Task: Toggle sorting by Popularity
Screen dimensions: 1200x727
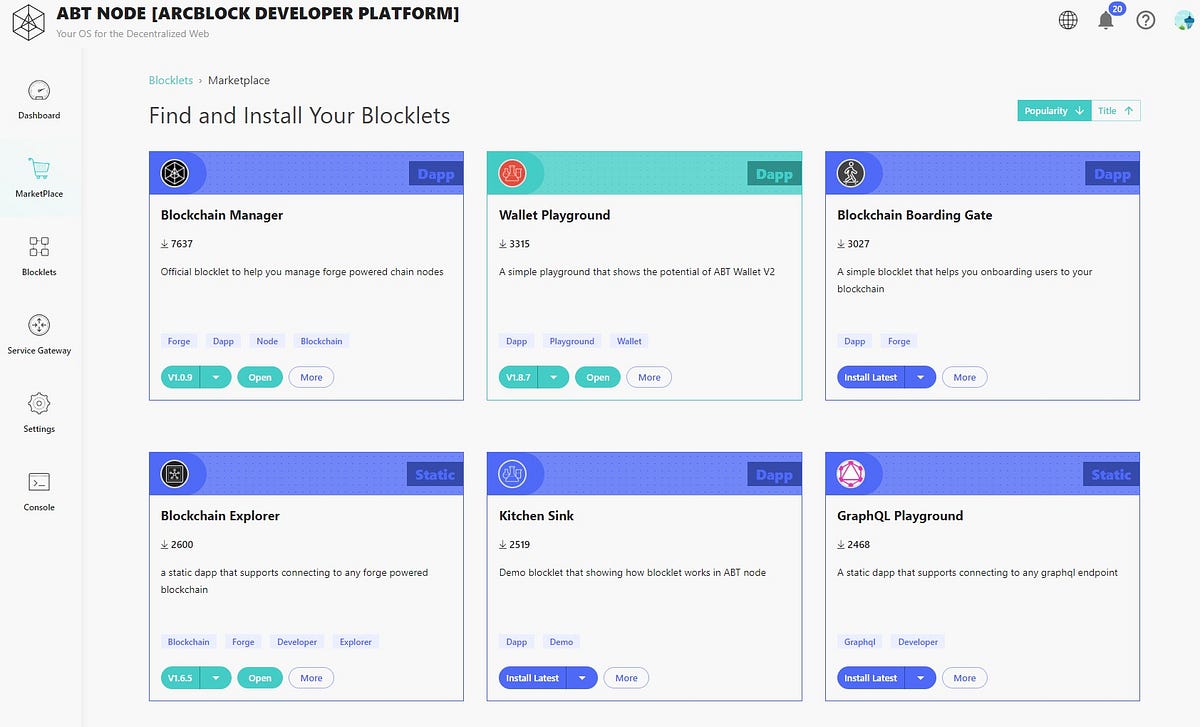Action: tap(1053, 110)
